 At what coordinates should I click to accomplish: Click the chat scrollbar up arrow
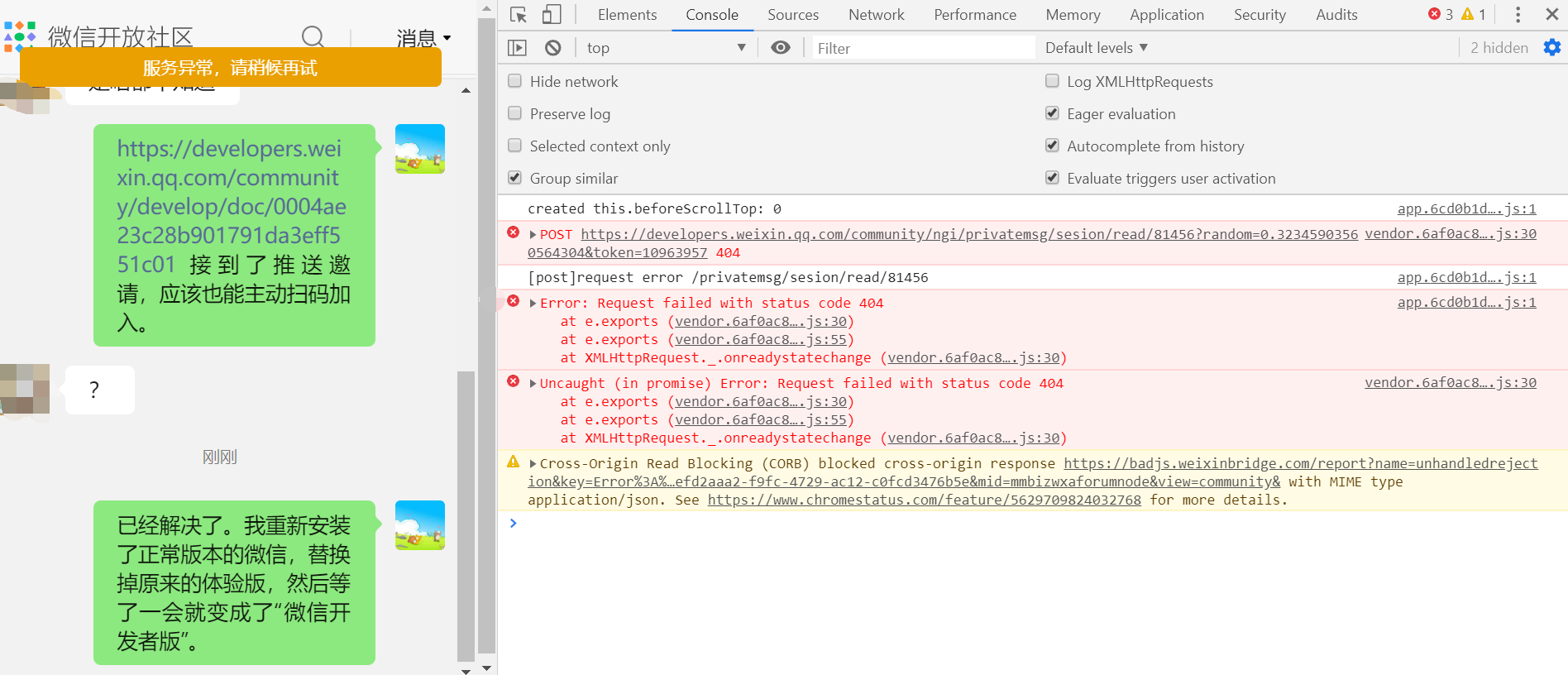tap(466, 90)
